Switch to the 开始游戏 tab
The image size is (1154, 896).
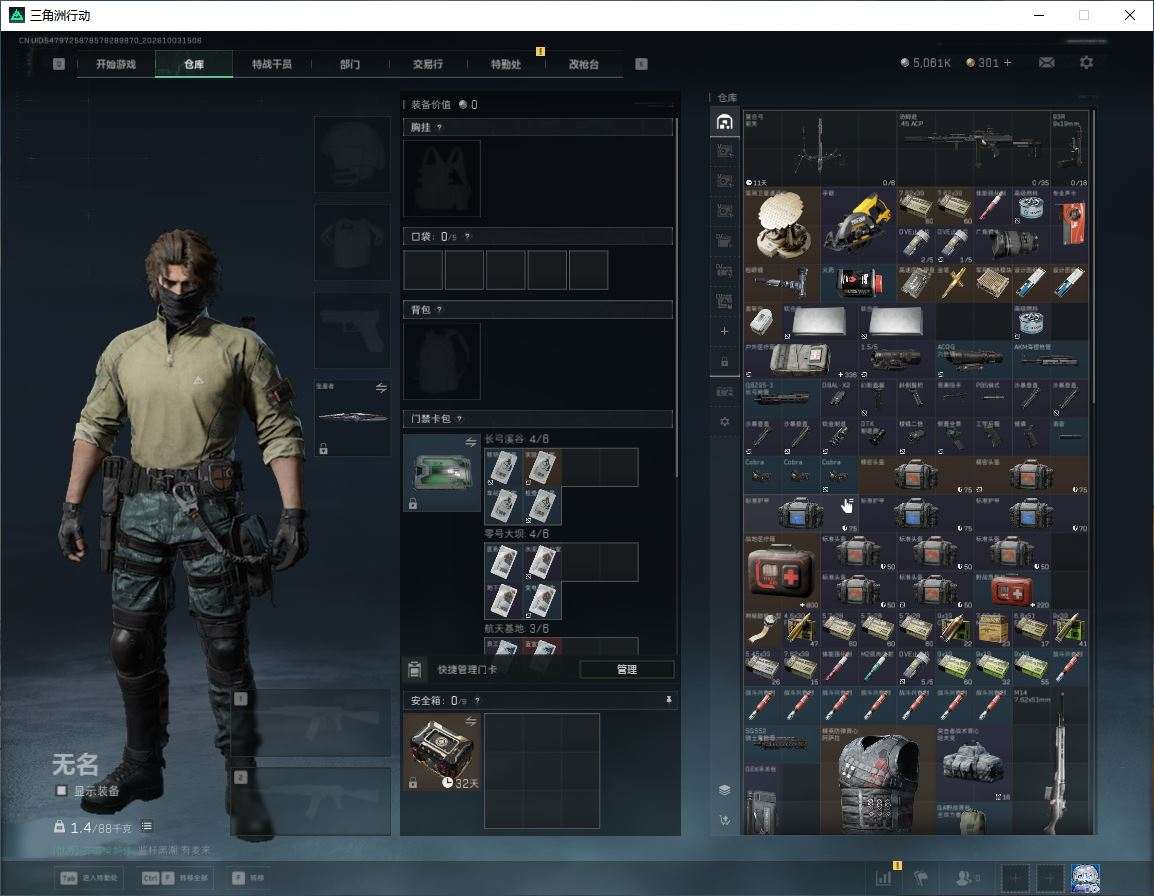116,64
